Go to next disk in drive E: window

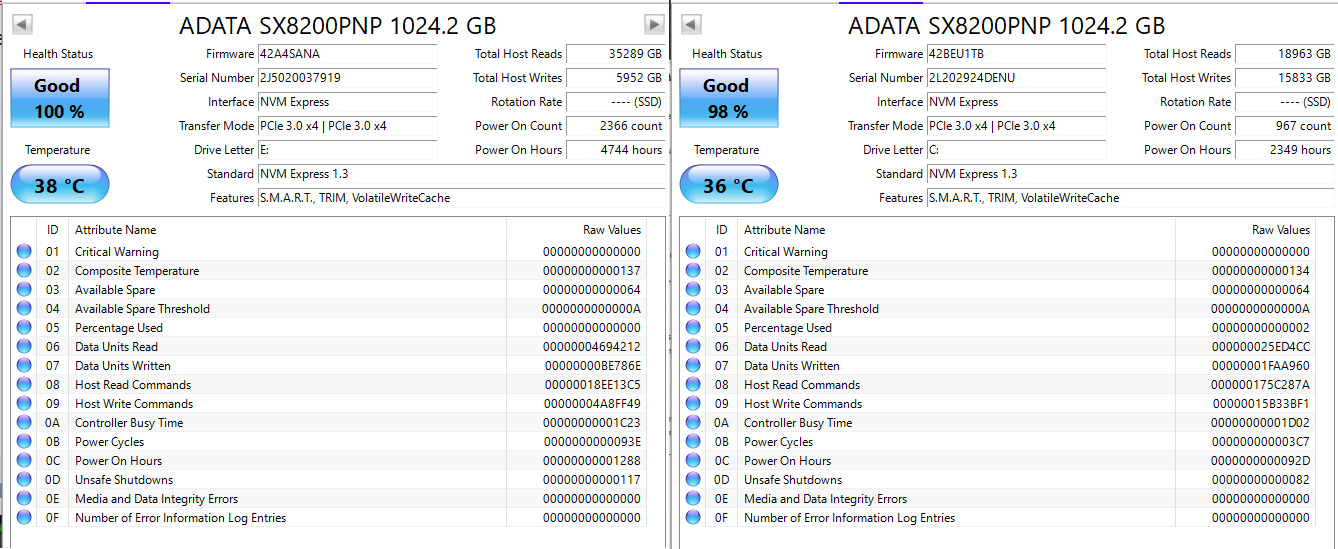[x=654, y=25]
